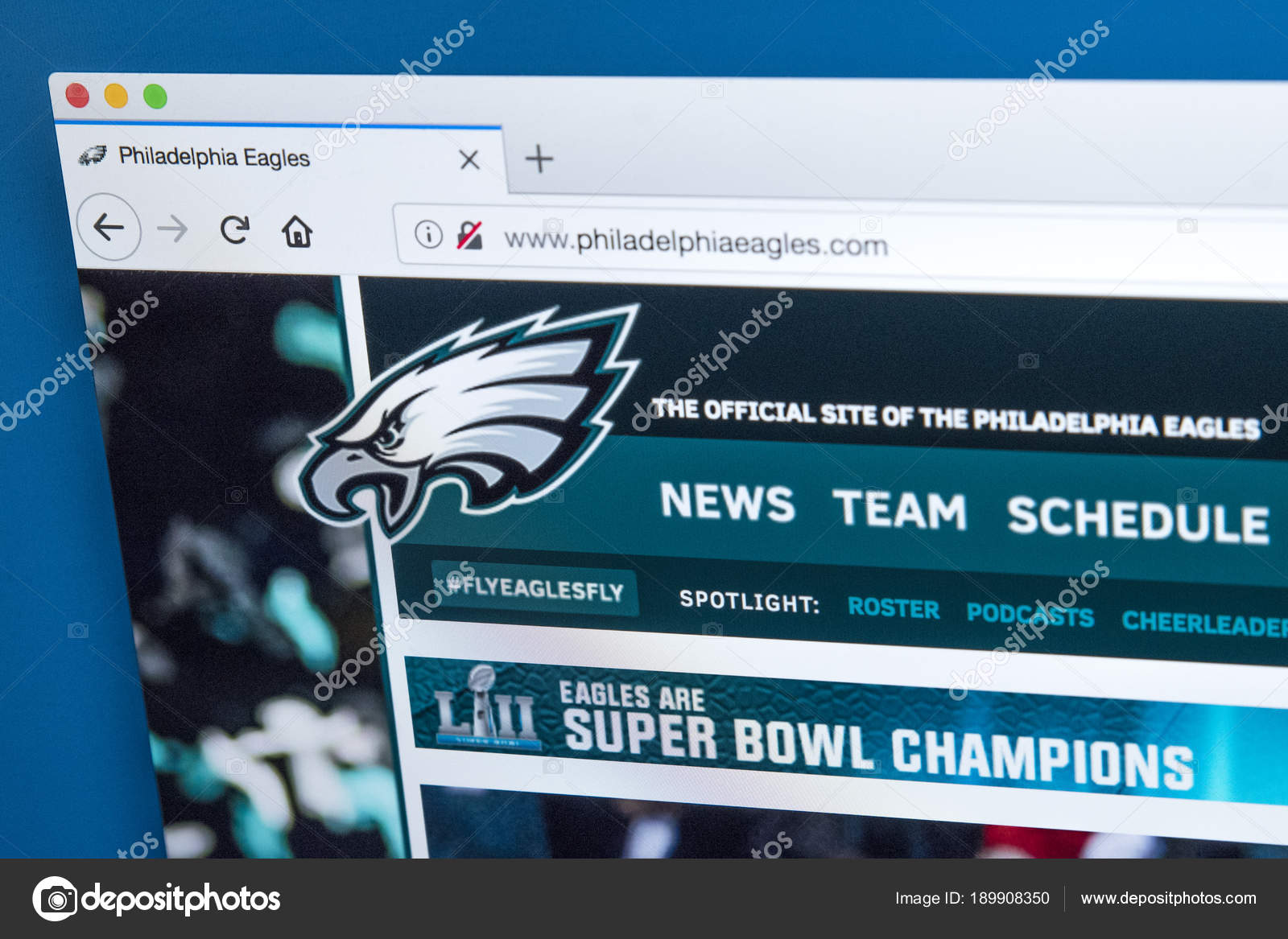Screen dimensions: 1288x939
Task: Open the TEAM navigation item
Action: pyautogui.click(x=899, y=509)
